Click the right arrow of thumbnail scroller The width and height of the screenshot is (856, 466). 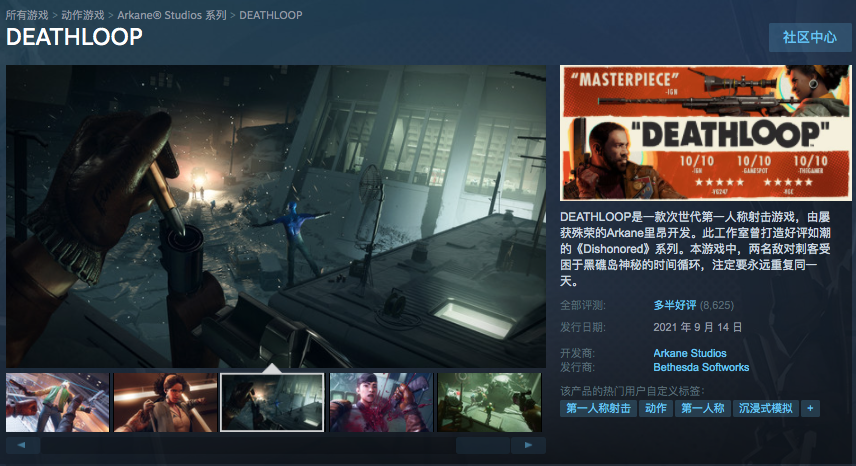coord(528,445)
